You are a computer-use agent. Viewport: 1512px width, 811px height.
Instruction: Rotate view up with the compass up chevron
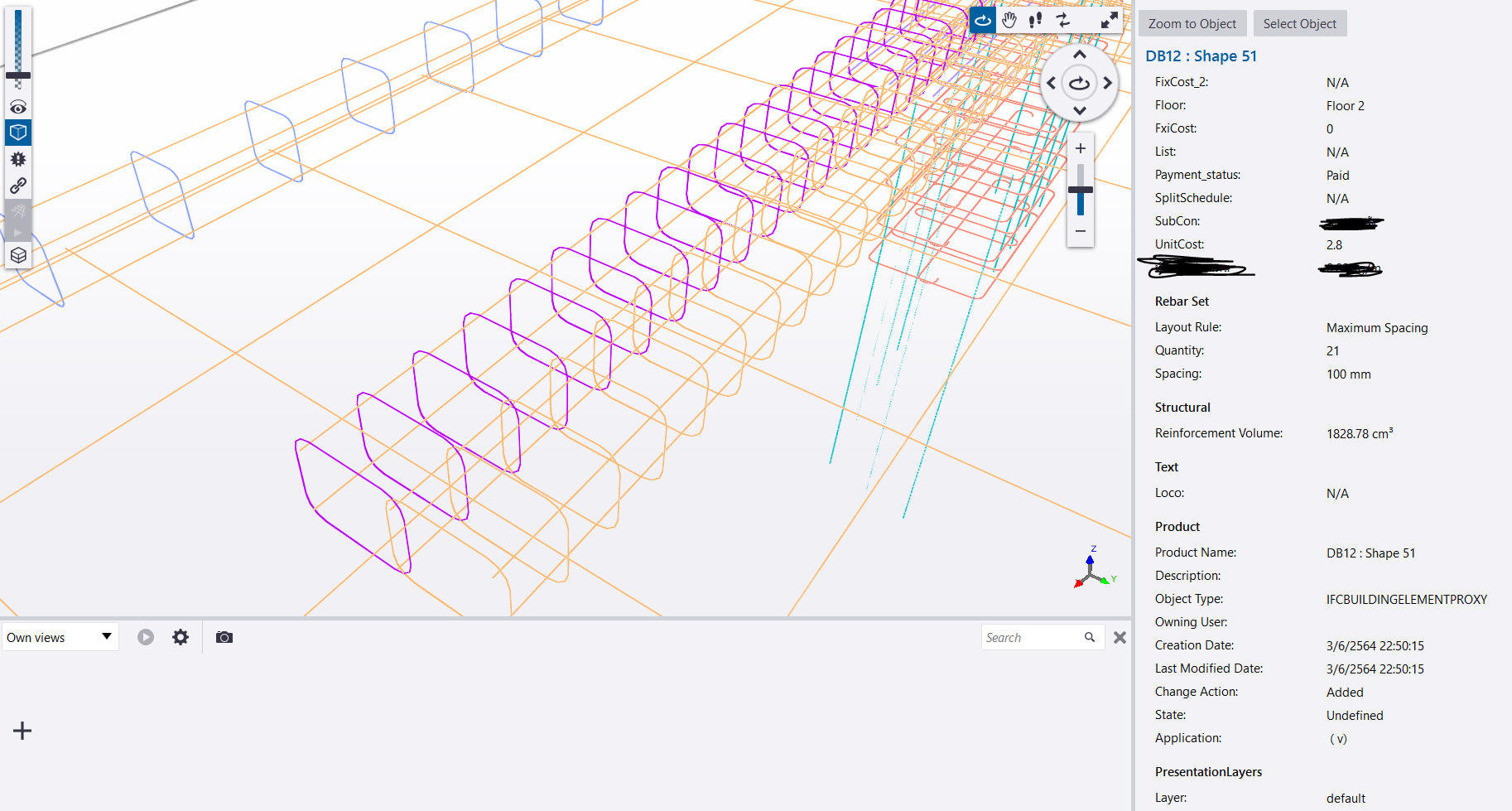click(1079, 56)
